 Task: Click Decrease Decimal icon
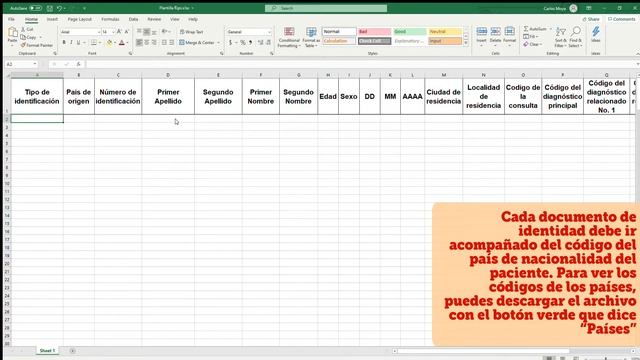click(x=268, y=42)
